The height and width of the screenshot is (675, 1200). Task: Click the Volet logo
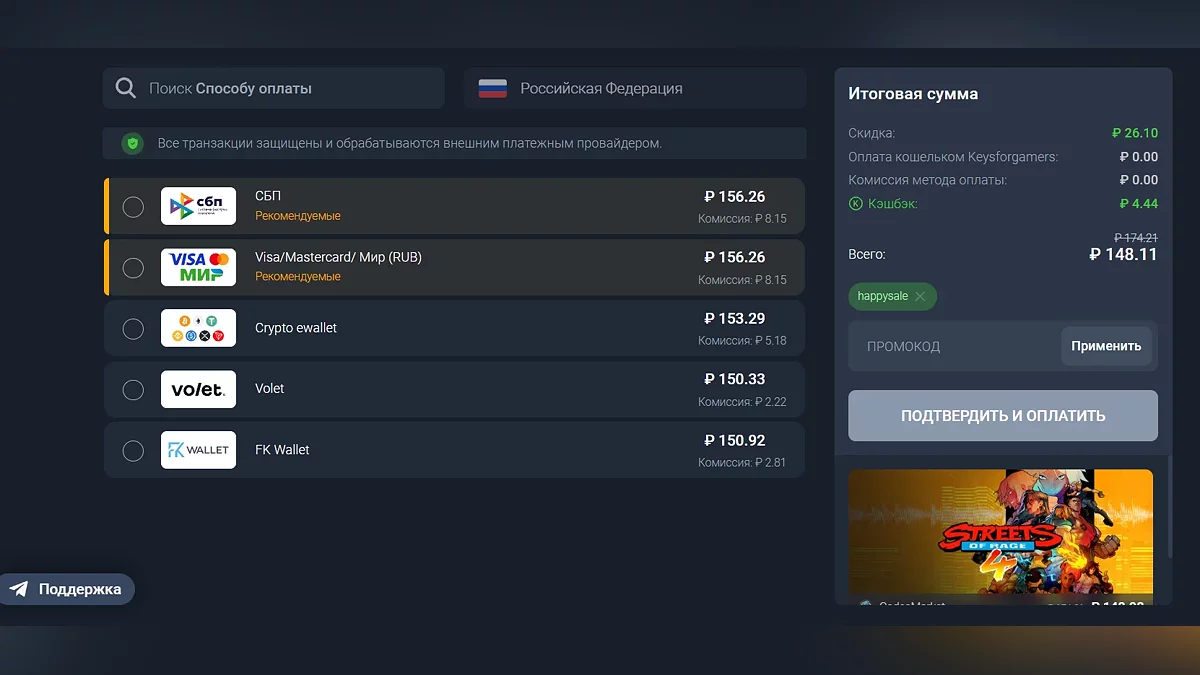(198, 389)
